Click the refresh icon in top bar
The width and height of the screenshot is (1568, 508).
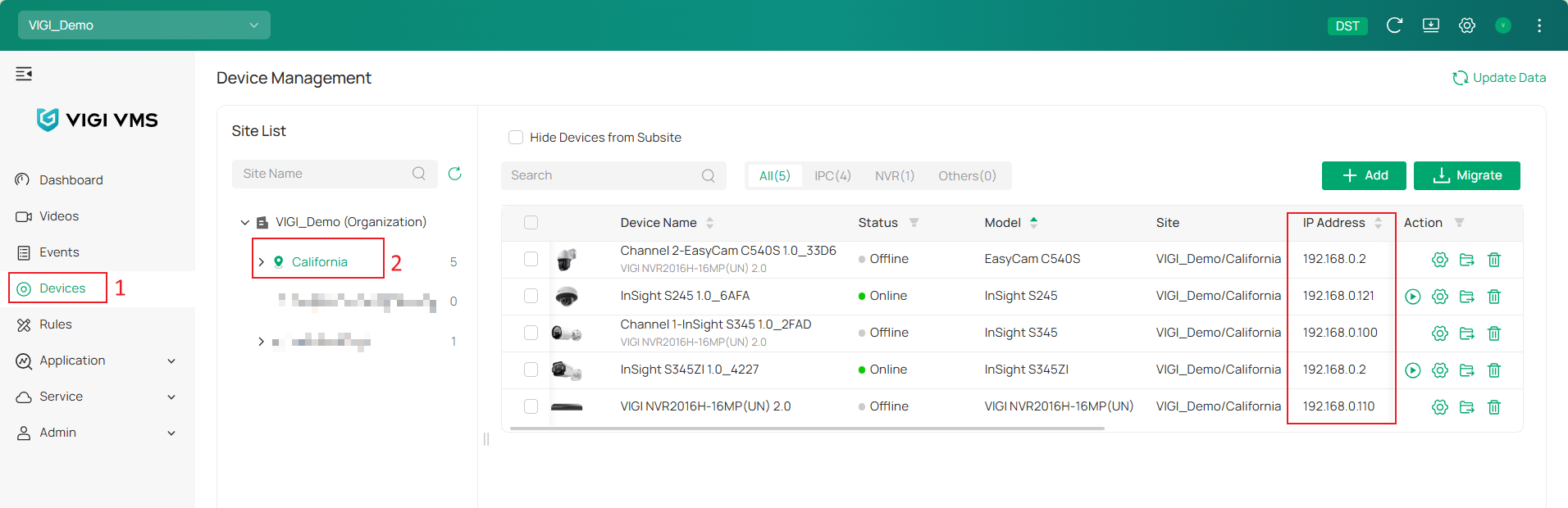pyautogui.click(x=1394, y=25)
